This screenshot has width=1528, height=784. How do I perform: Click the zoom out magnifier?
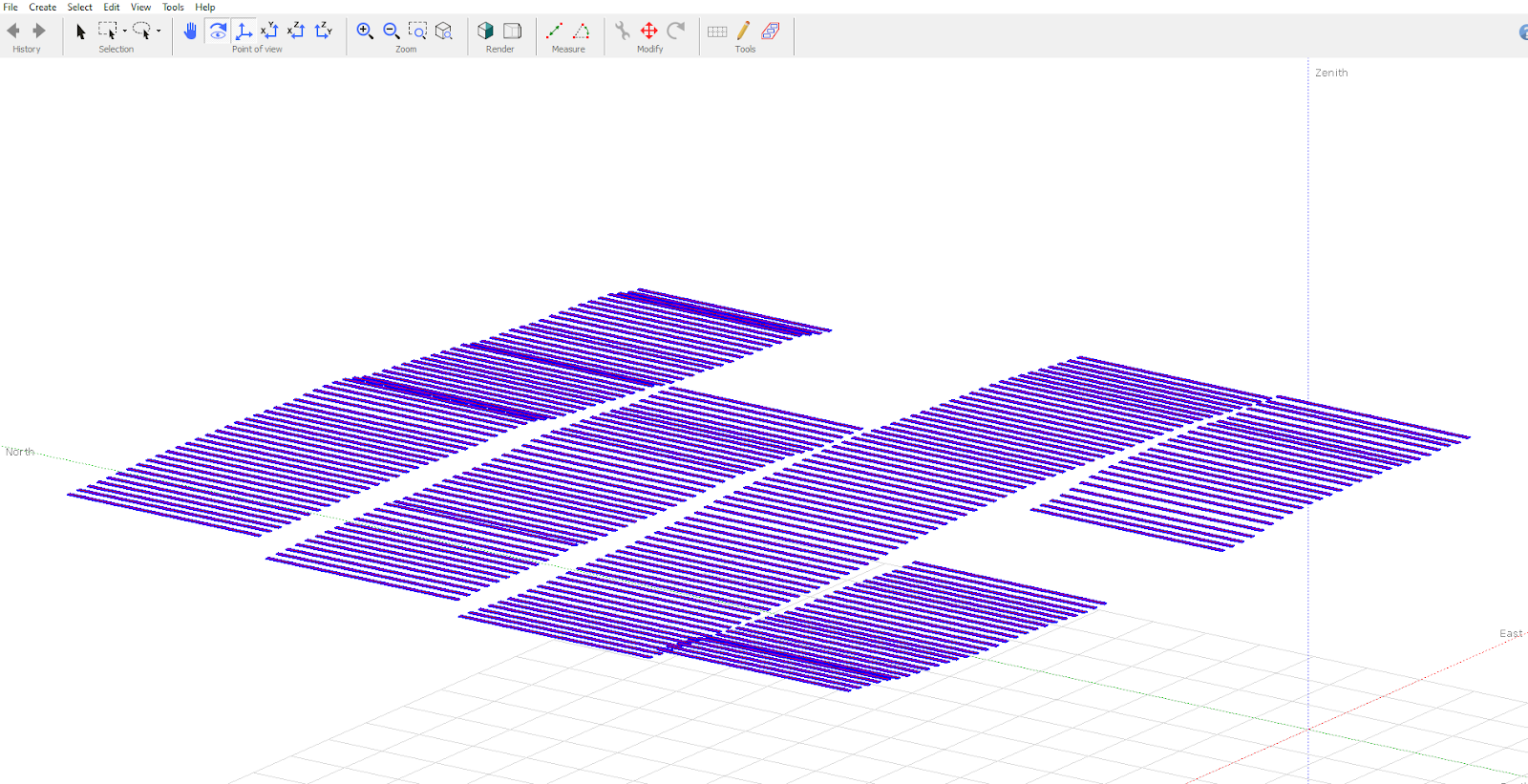(x=392, y=31)
